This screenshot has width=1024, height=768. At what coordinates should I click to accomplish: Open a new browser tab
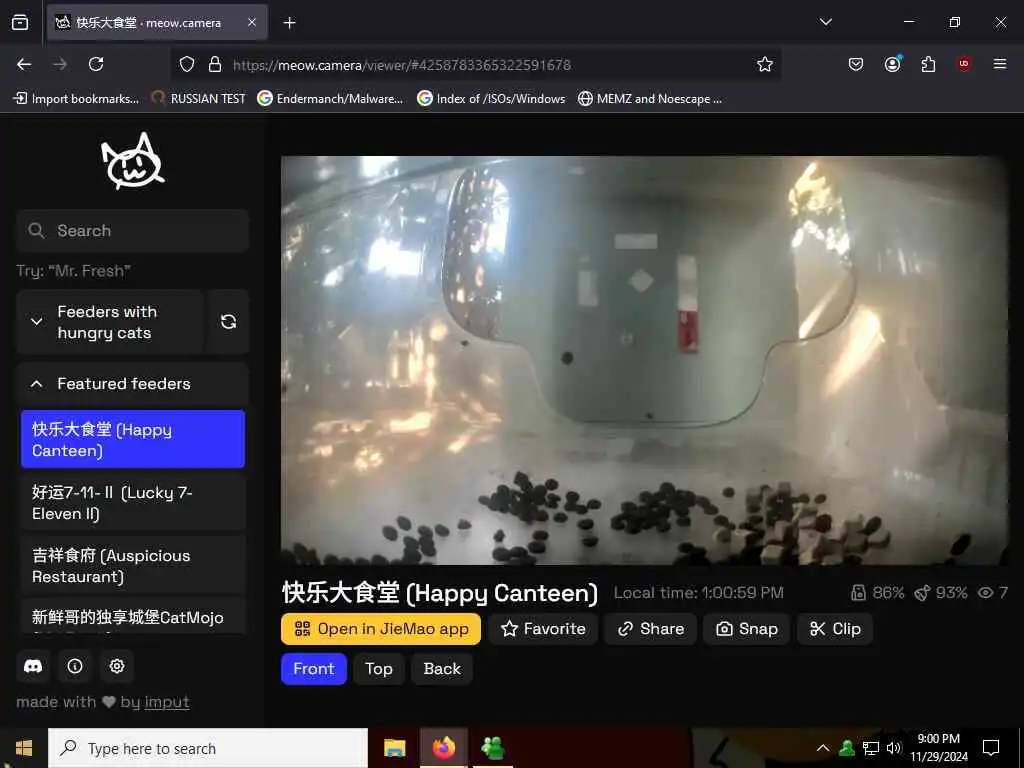(289, 23)
